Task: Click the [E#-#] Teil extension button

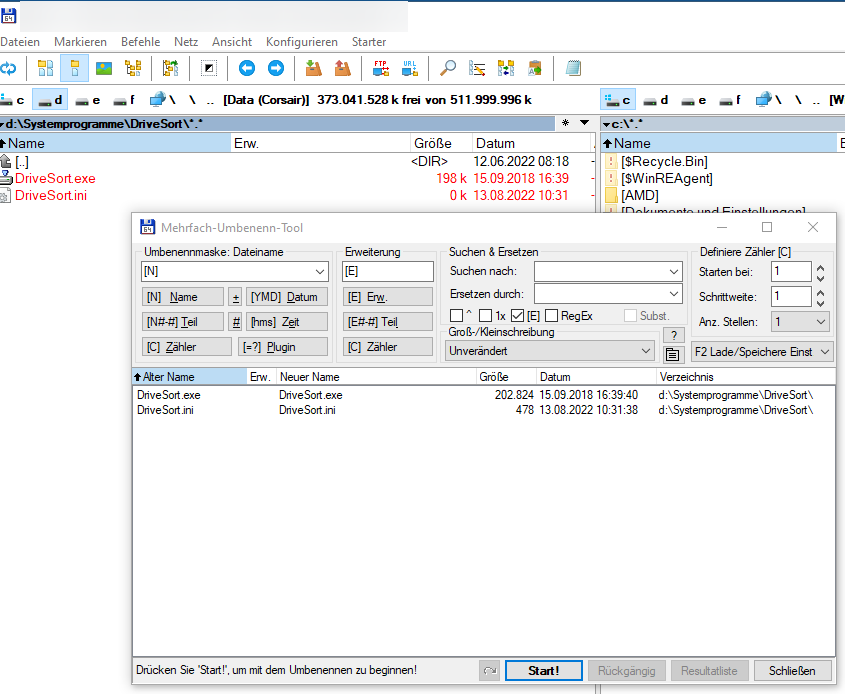Action: (x=387, y=322)
